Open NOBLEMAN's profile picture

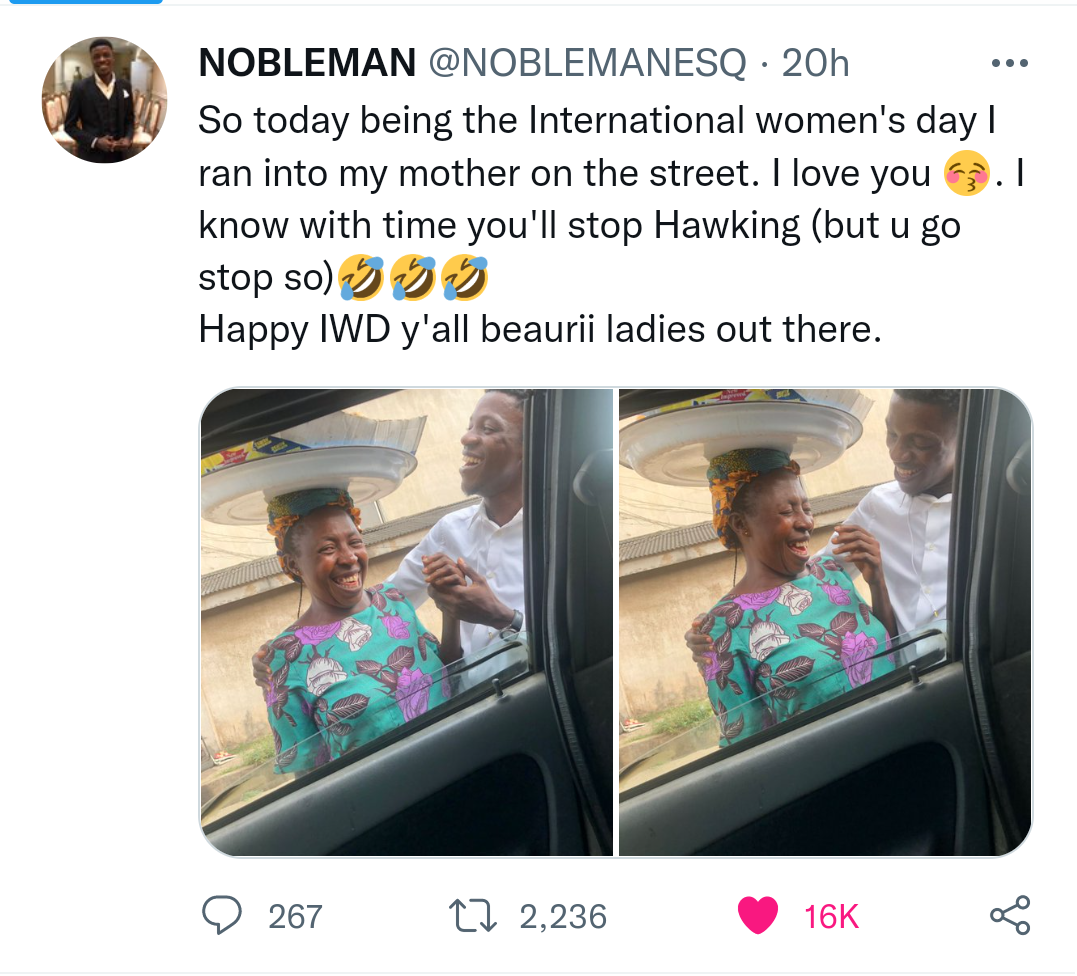(104, 100)
